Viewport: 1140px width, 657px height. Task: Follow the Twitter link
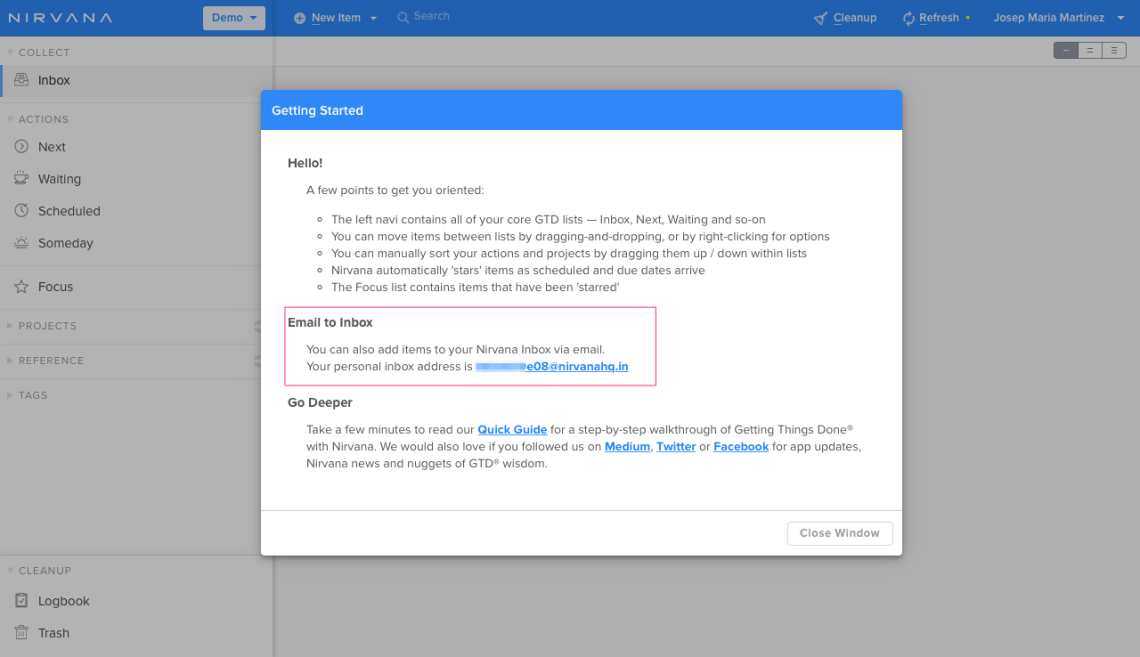(675, 446)
